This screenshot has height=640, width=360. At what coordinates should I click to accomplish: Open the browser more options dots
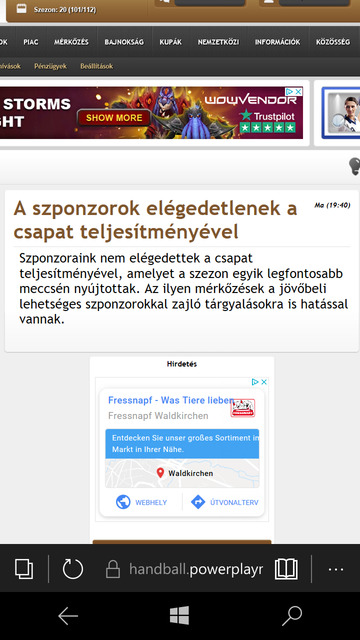[x=336, y=569]
